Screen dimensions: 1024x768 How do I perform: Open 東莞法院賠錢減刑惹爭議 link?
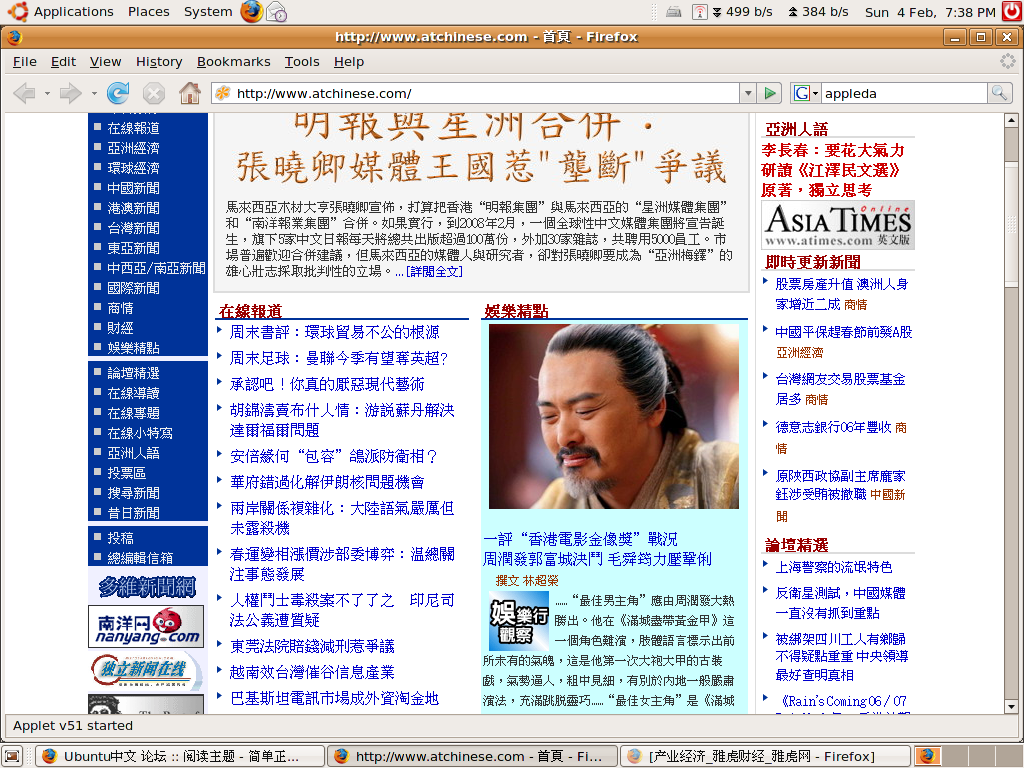312,647
